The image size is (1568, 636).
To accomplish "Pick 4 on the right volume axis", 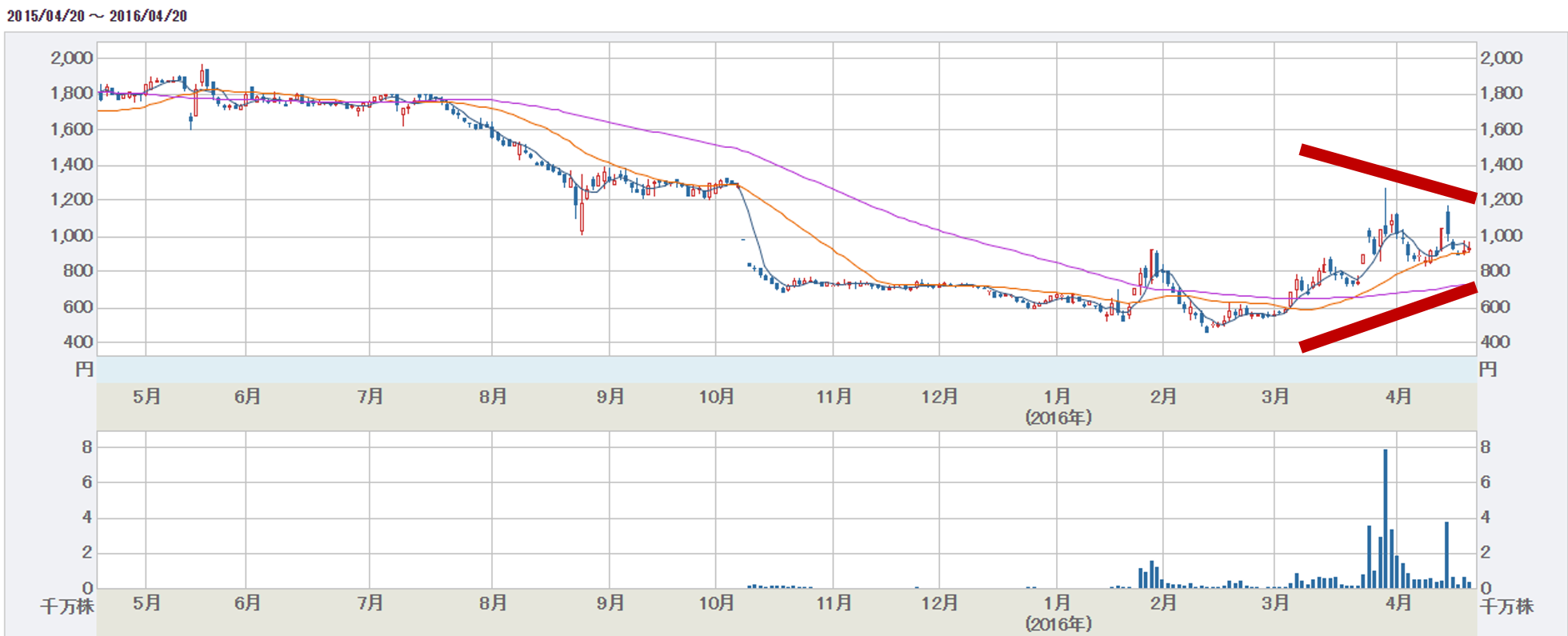I will pos(1486,518).
